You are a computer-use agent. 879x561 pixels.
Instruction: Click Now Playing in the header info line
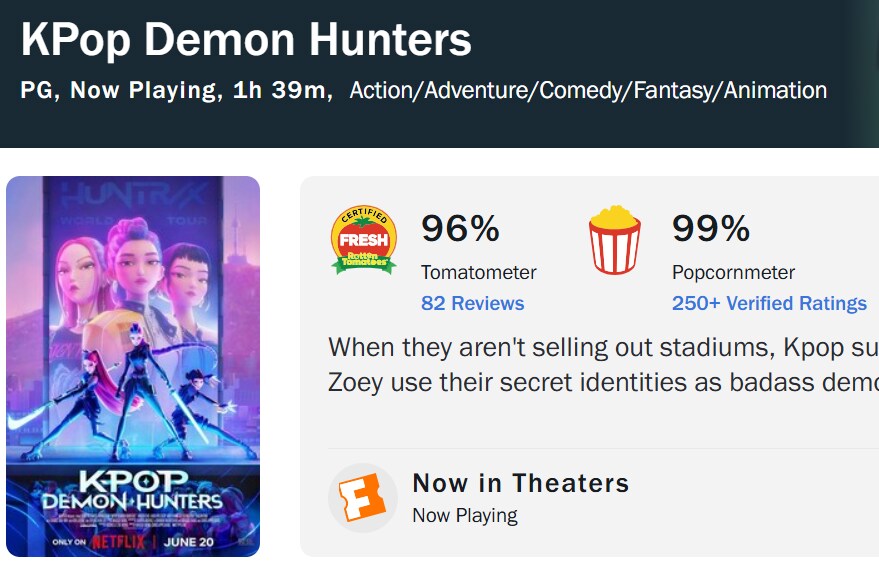click(x=143, y=91)
